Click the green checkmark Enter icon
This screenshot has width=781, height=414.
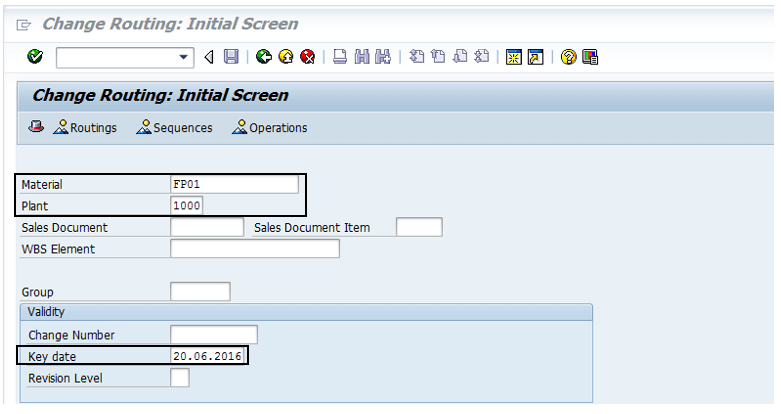[x=35, y=57]
